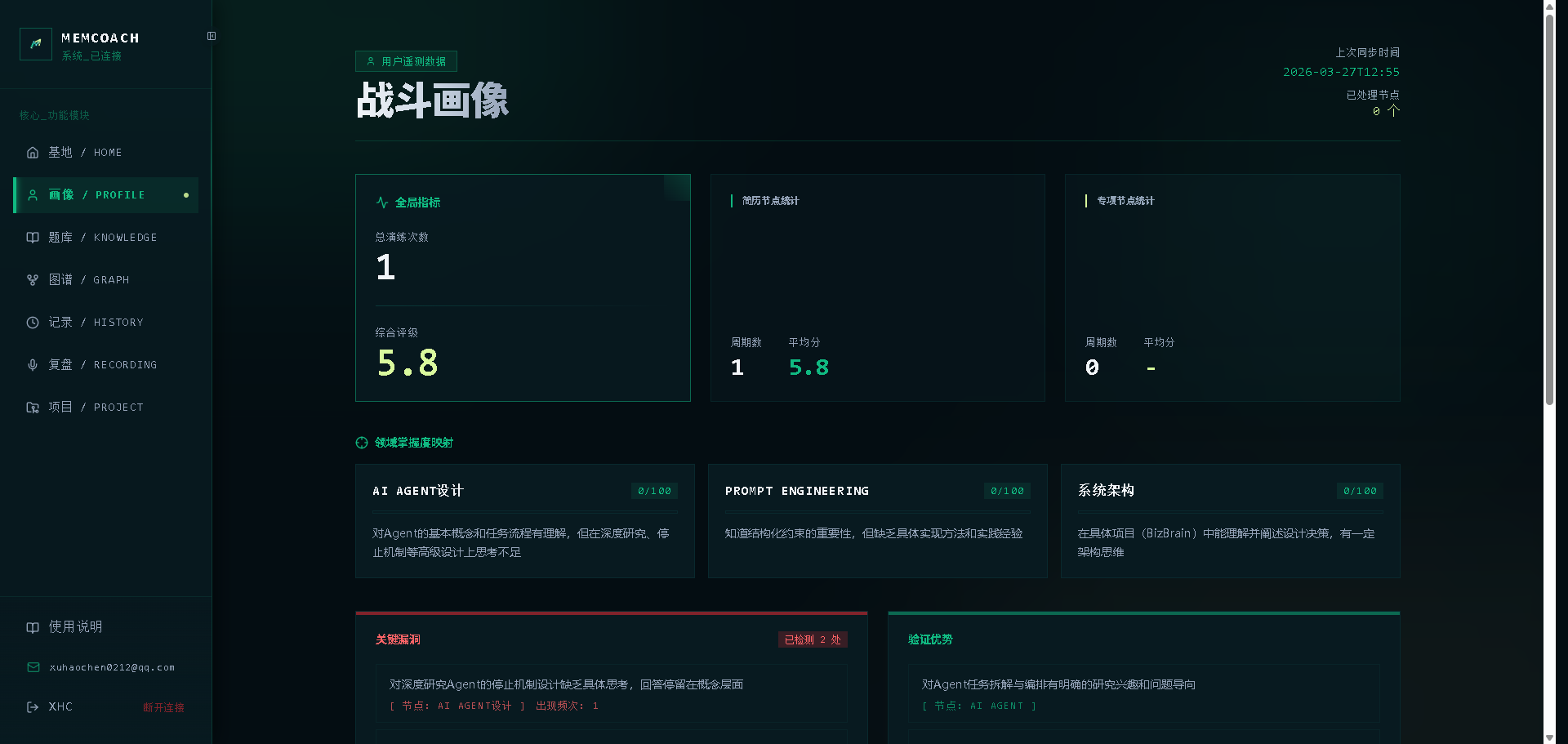The height and width of the screenshot is (744, 1568).
Task: Click the 战斗画像 page title
Action: click(x=432, y=100)
